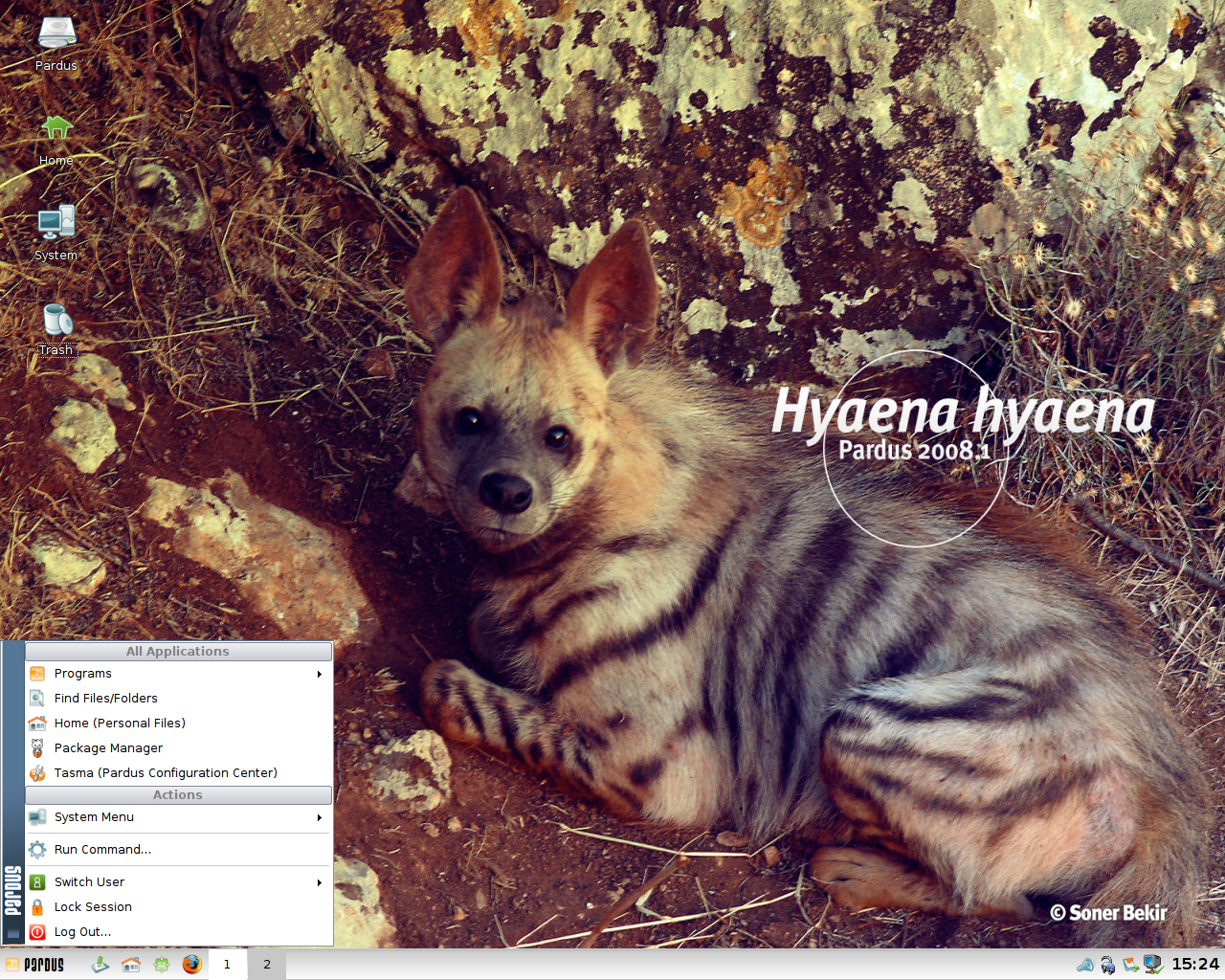Image resolution: width=1225 pixels, height=980 pixels.
Task: Open Find Files/Folders from the menu
Action: tap(178, 699)
